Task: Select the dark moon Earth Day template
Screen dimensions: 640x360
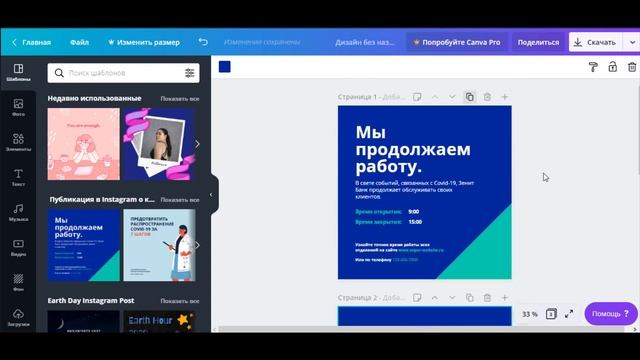Action: pos(84,321)
